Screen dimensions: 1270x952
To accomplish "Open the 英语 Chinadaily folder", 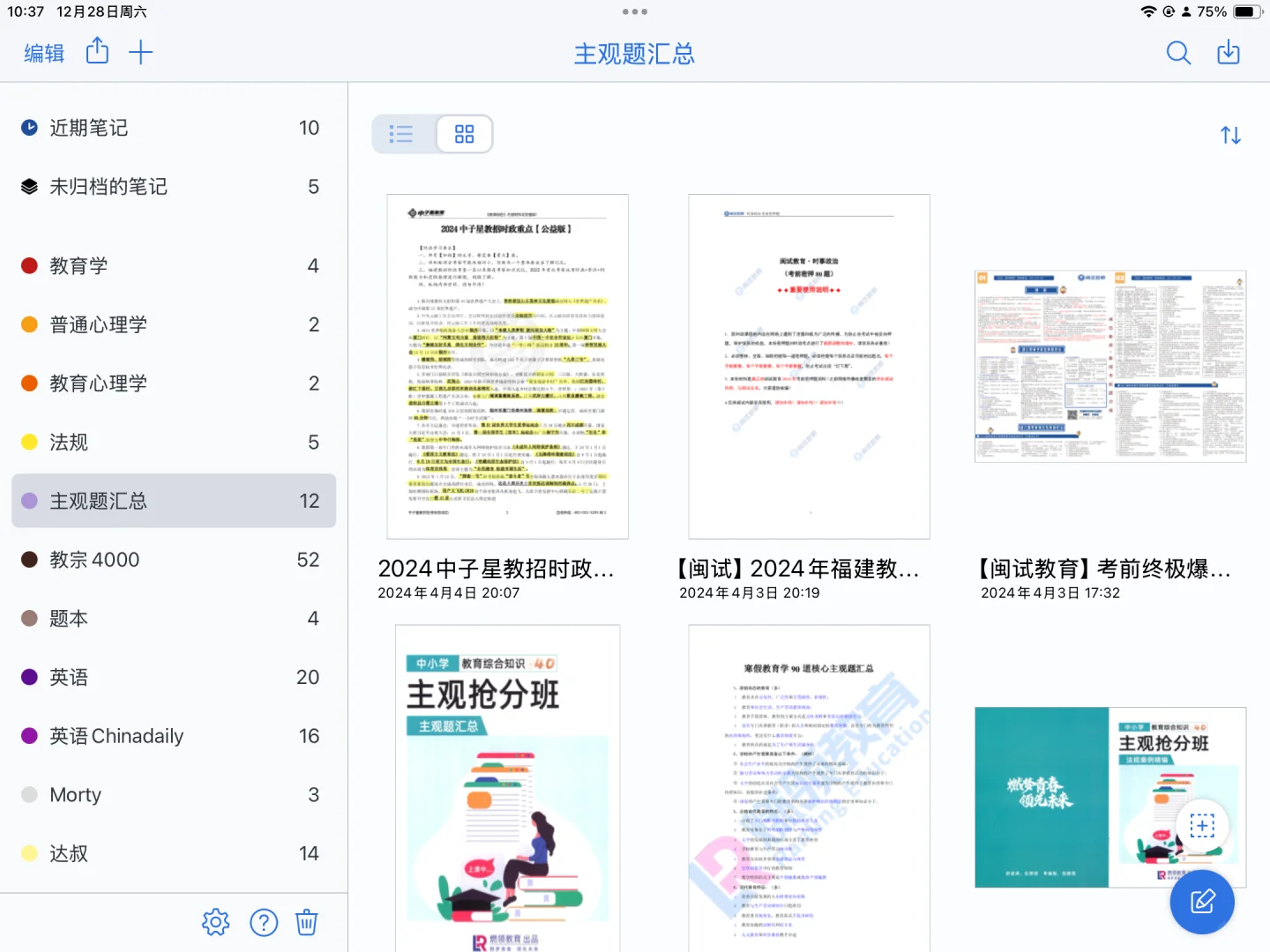I will click(116, 735).
